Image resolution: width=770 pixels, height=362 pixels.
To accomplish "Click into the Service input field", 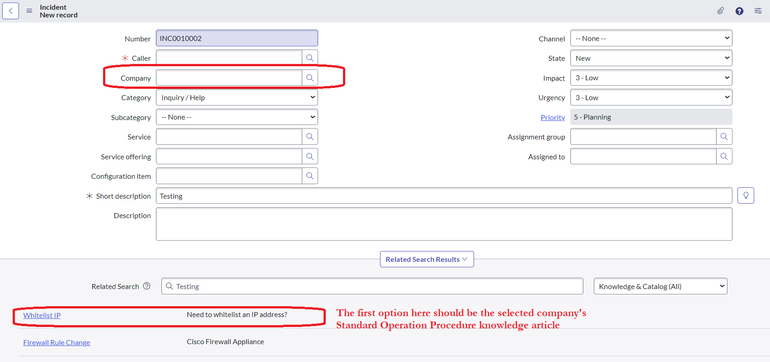I will tap(229, 137).
